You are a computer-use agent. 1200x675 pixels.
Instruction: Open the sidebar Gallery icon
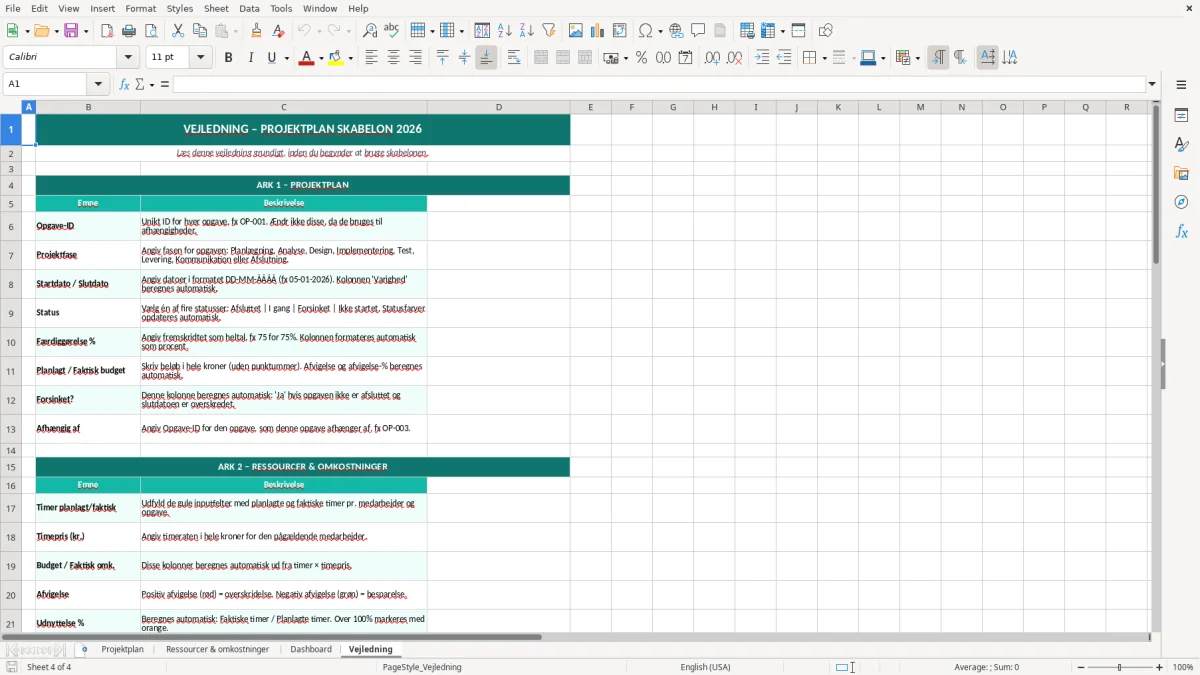point(1181,174)
